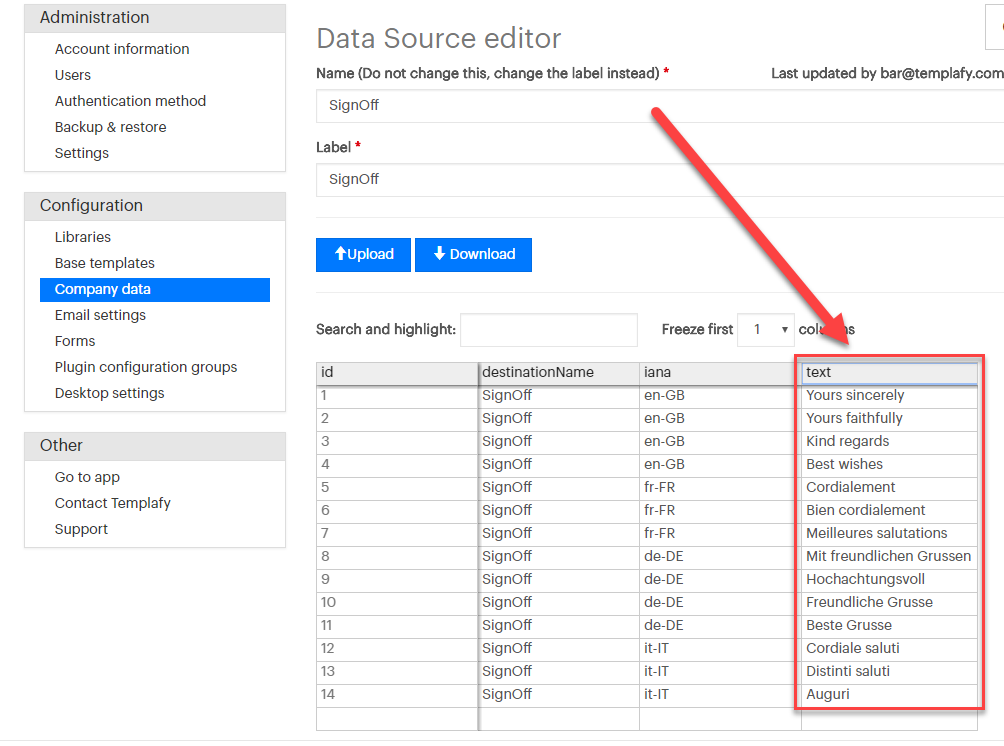The image size is (1004, 746).
Task: Select the cell 'Meilleures salutations'
Action: point(889,534)
